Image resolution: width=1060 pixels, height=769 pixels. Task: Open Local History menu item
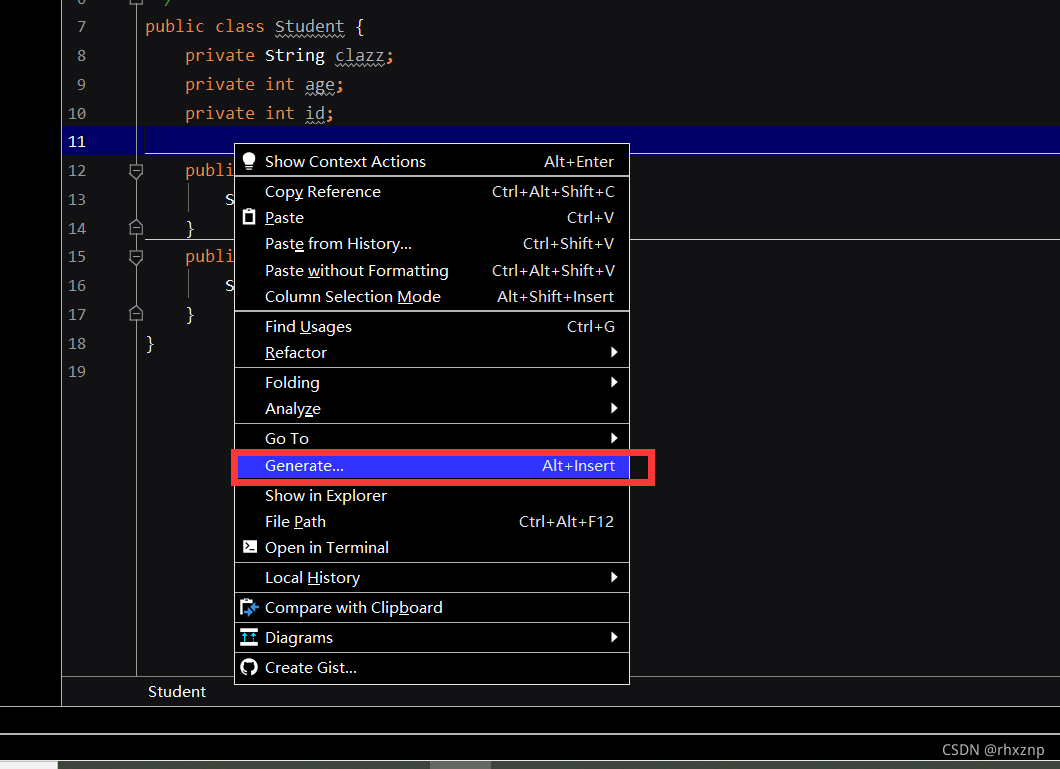432,578
